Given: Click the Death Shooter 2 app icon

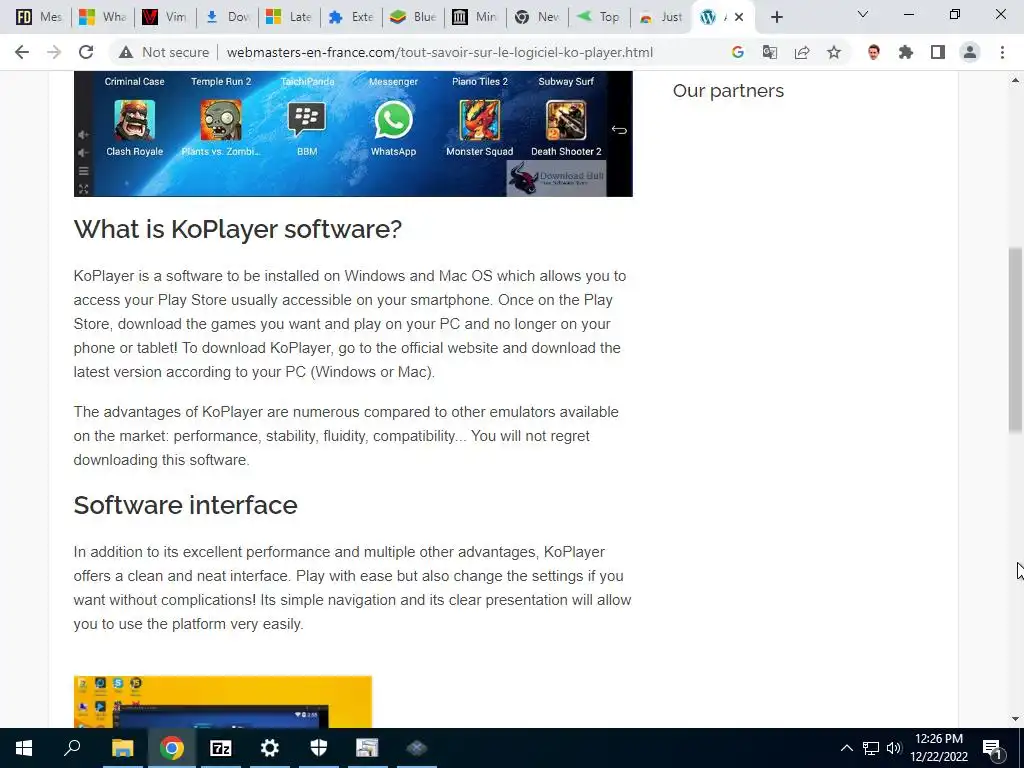Looking at the screenshot, I should 566,120.
